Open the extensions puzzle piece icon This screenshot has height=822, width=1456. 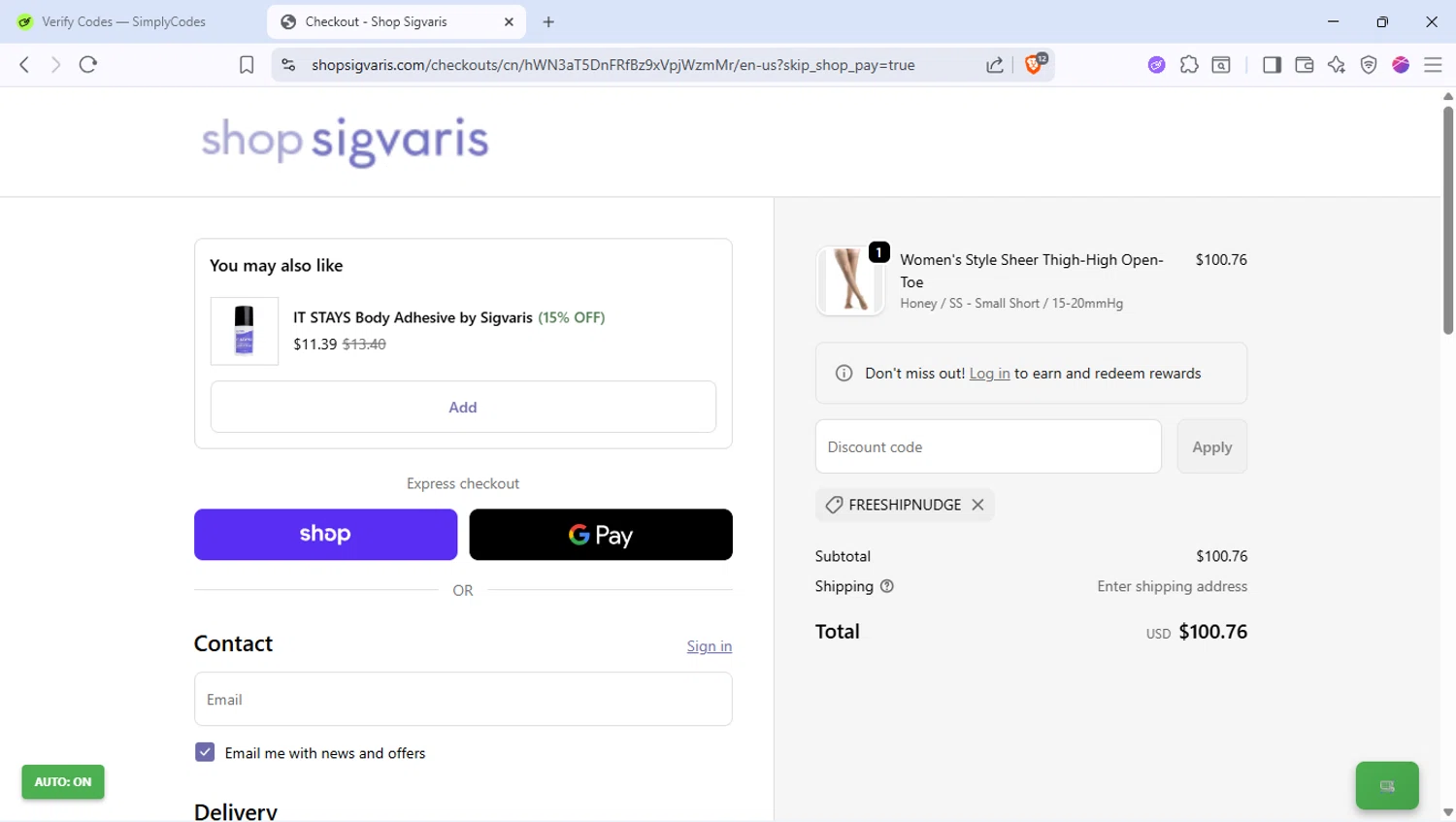point(1189,65)
